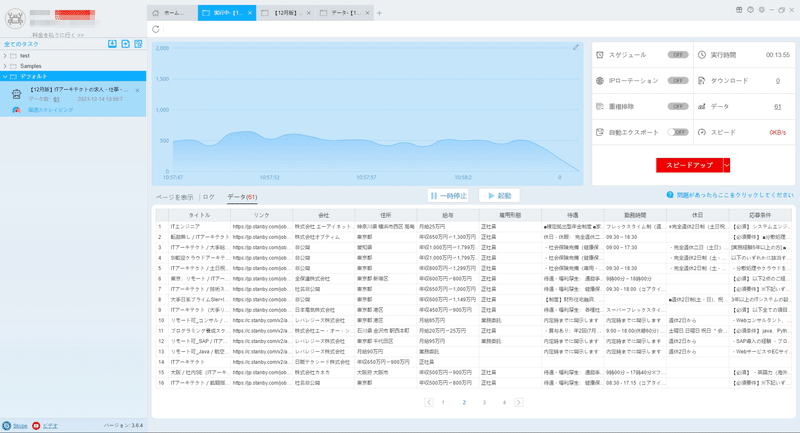Click the run time clock icon
This screenshot has height=433, width=800.
(x=702, y=55)
